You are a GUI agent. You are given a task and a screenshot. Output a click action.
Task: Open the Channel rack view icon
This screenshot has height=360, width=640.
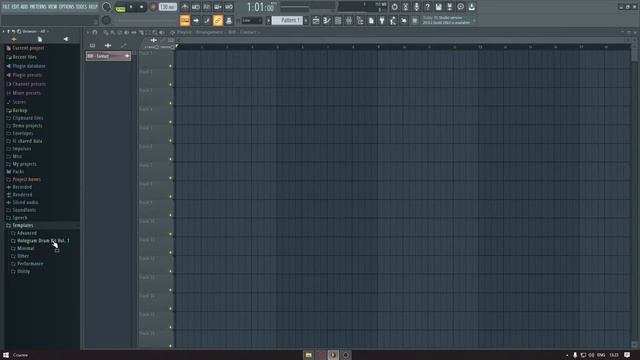pos(338,20)
